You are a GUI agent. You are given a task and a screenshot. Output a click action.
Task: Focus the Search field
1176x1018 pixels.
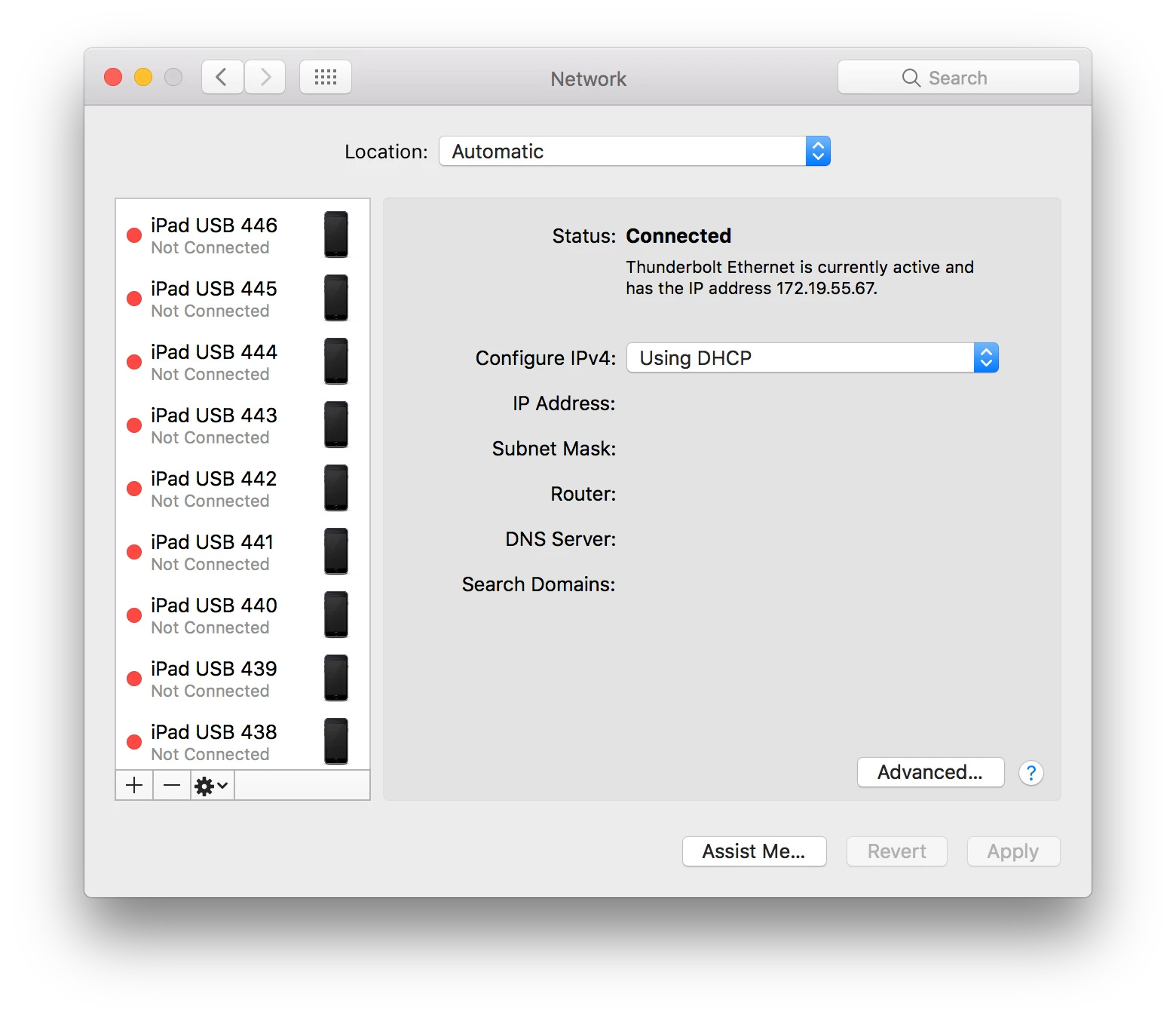[x=959, y=77]
